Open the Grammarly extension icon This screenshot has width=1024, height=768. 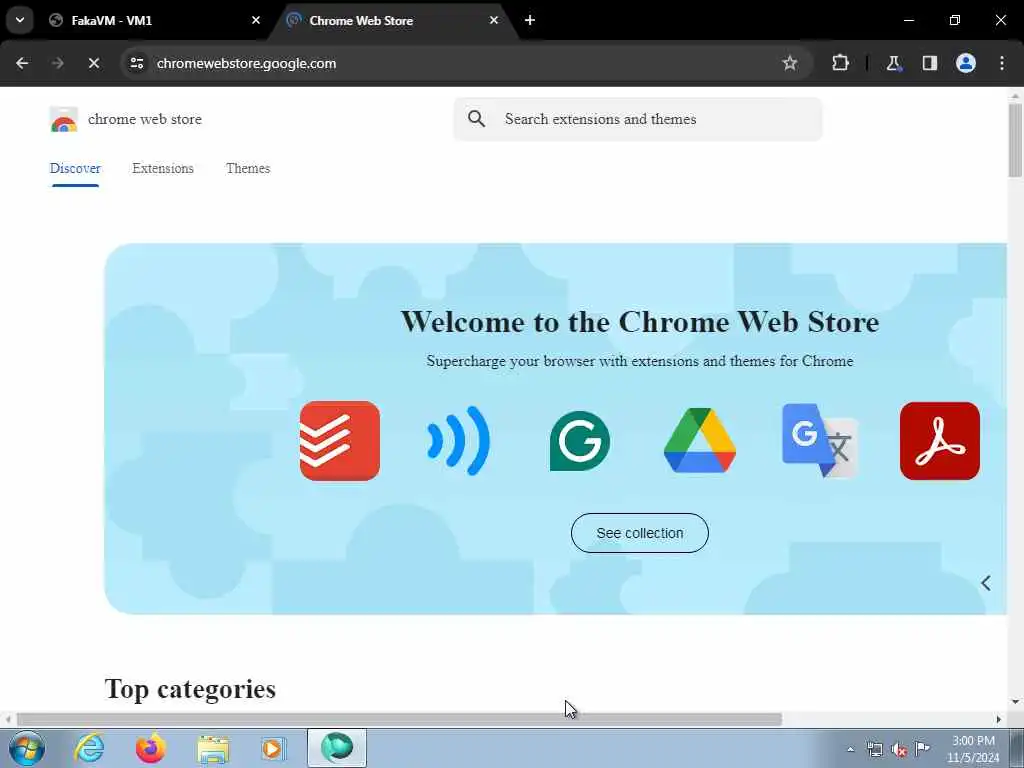click(580, 441)
